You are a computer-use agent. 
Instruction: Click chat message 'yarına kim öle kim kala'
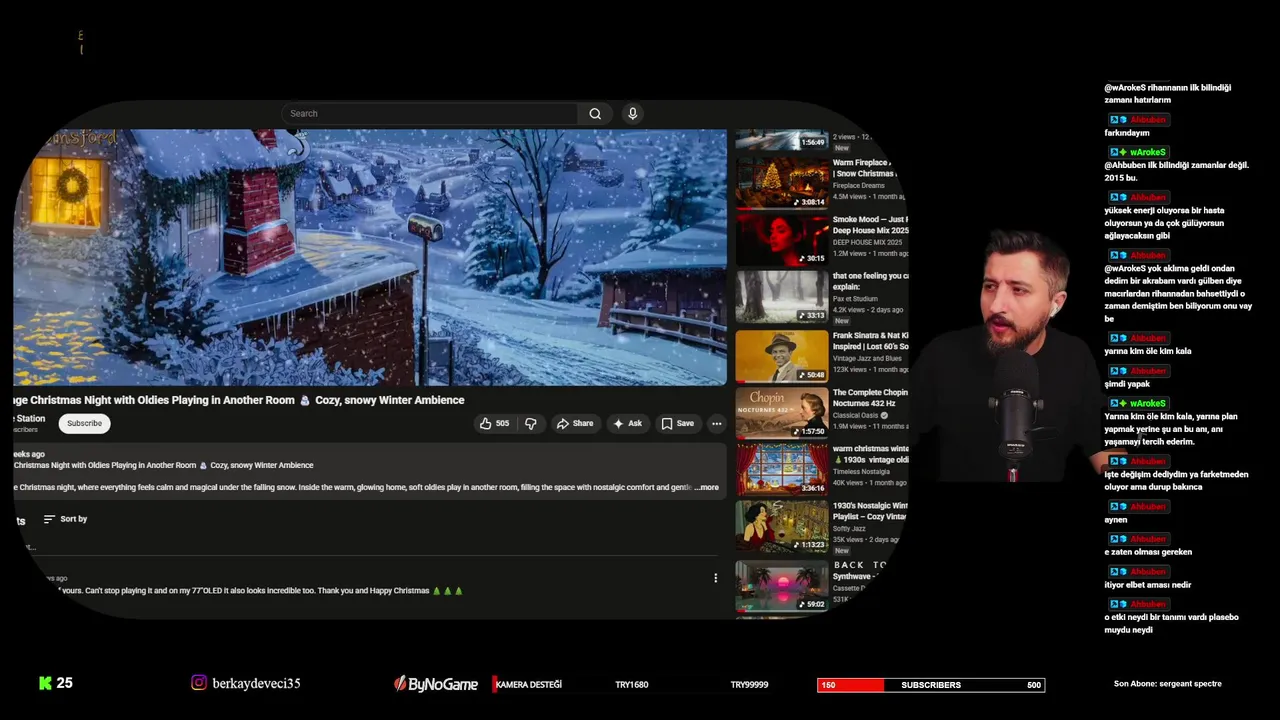(x=1148, y=352)
